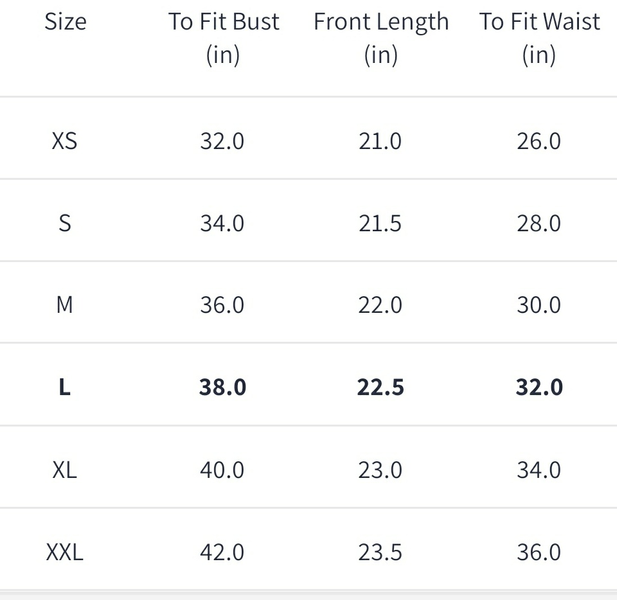
Task: Select the bold L size label
Action: point(64,388)
